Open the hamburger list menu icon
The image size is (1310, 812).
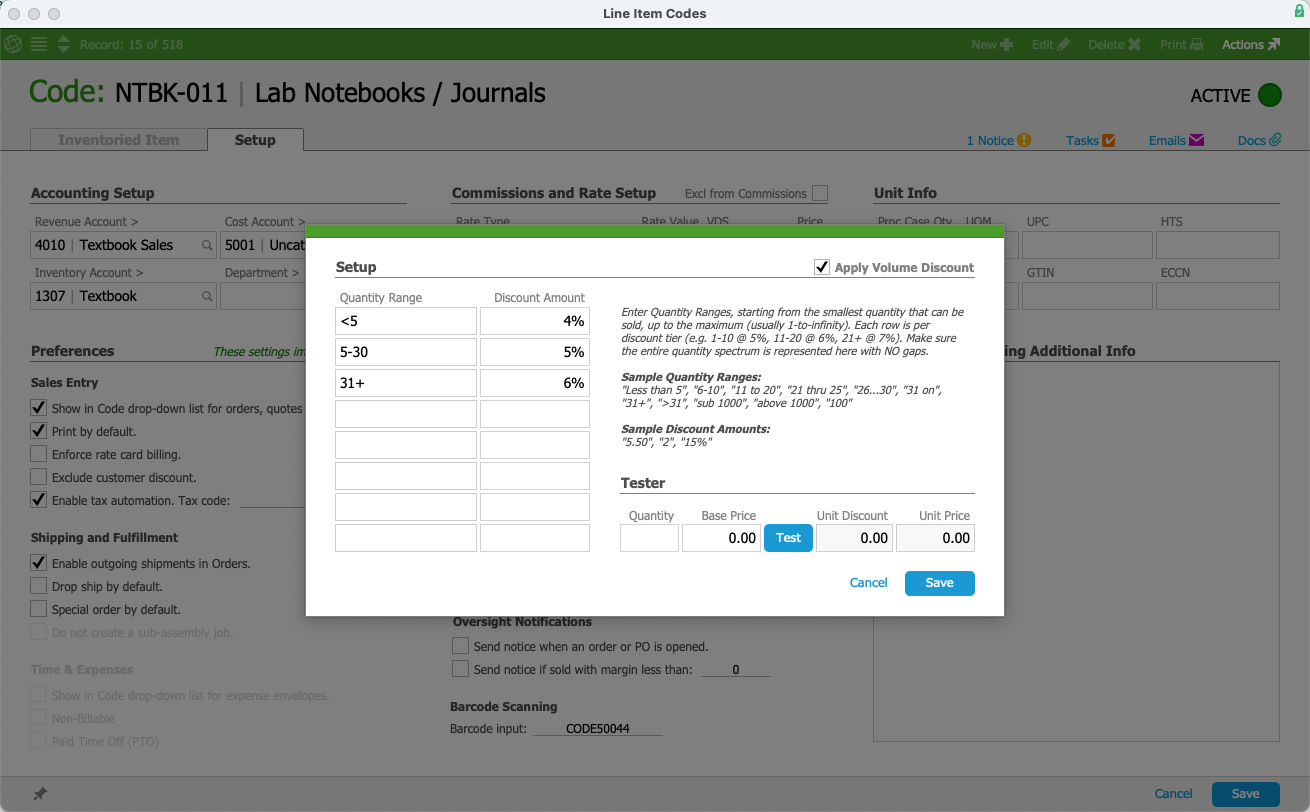39,44
